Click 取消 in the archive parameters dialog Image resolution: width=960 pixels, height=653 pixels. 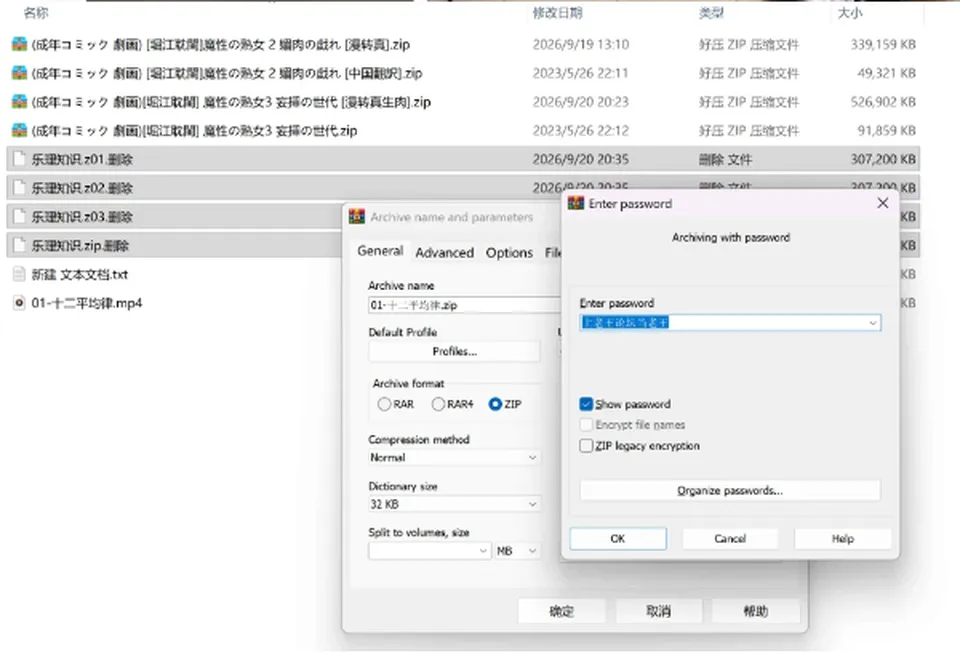pyautogui.click(x=659, y=611)
